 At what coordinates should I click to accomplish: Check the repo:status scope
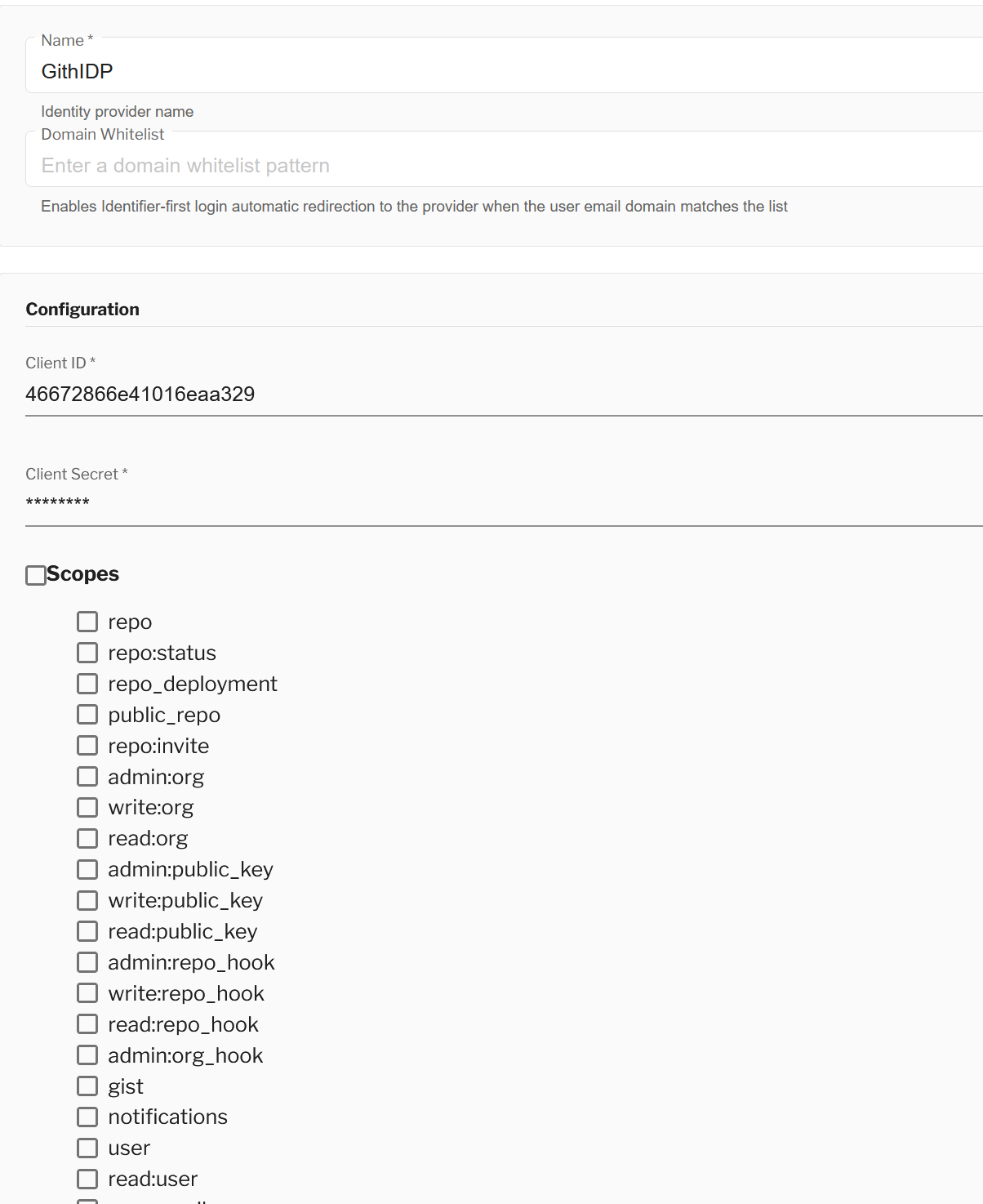pyautogui.click(x=87, y=653)
